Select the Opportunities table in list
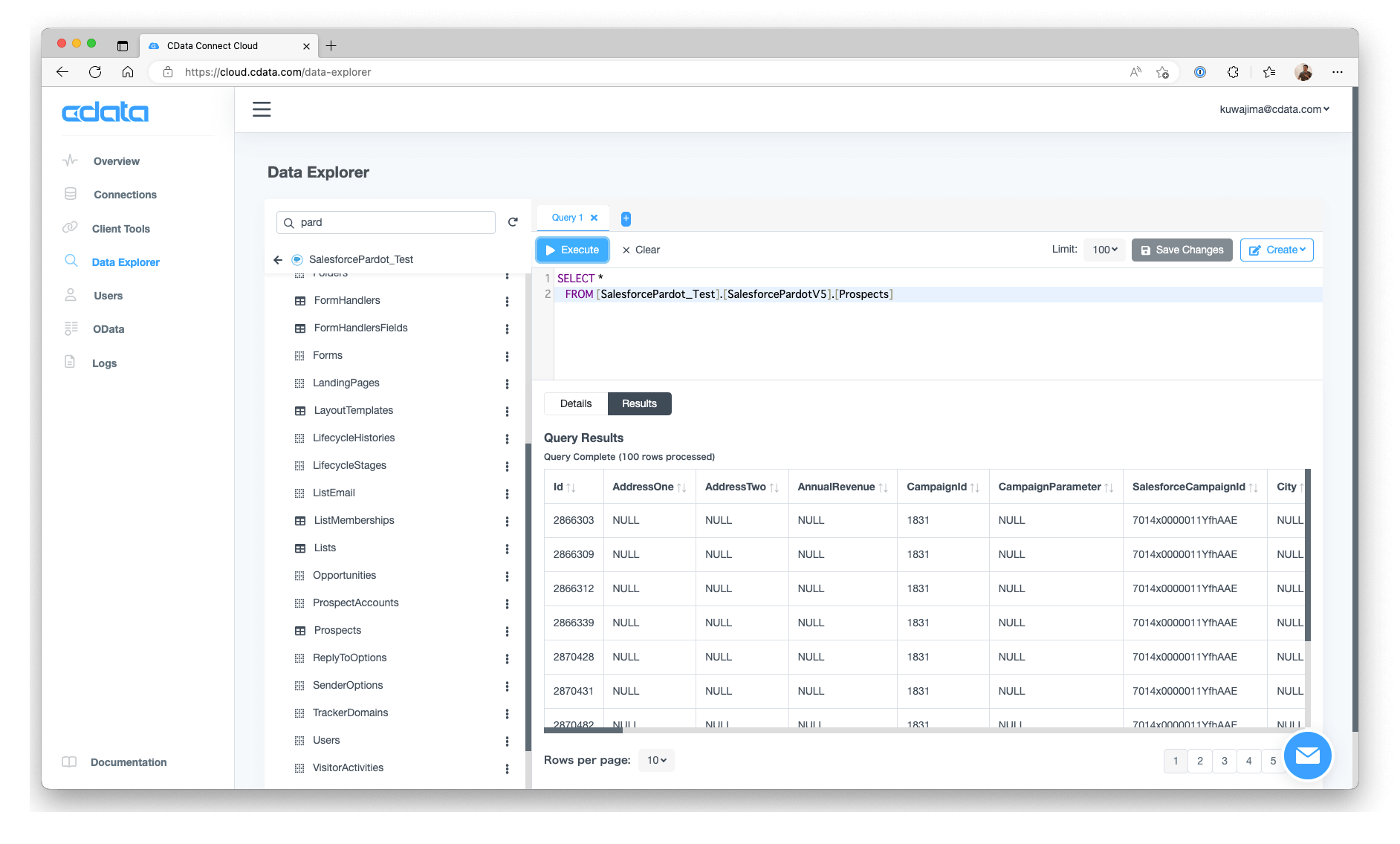This screenshot has height=844, width=1400. point(344,576)
